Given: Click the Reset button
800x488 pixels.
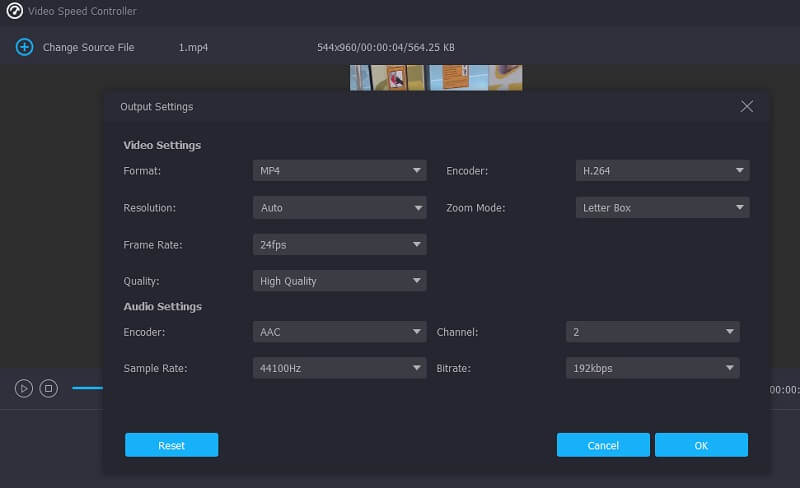Looking at the screenshot, I should click(171, 445).
